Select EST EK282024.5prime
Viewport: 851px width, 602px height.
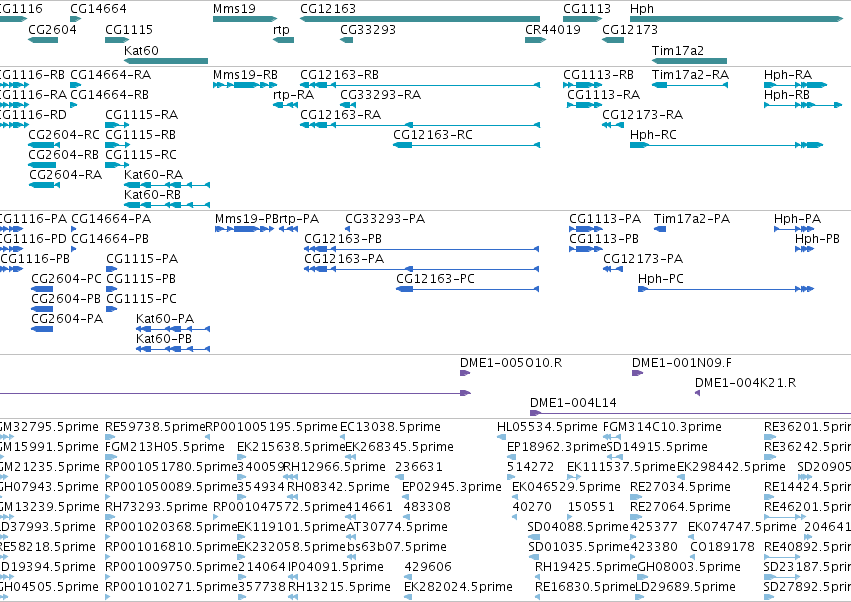[x=458, y=587]
